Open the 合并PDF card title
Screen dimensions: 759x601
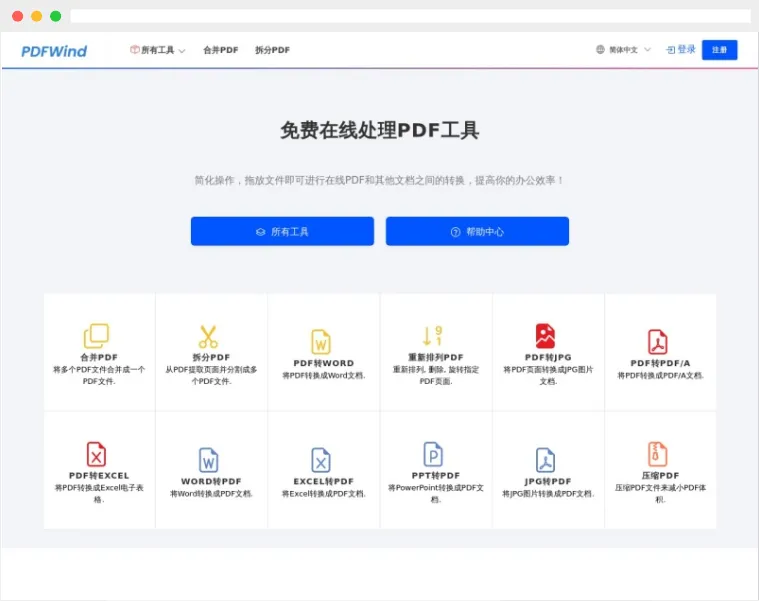[99, 358]
